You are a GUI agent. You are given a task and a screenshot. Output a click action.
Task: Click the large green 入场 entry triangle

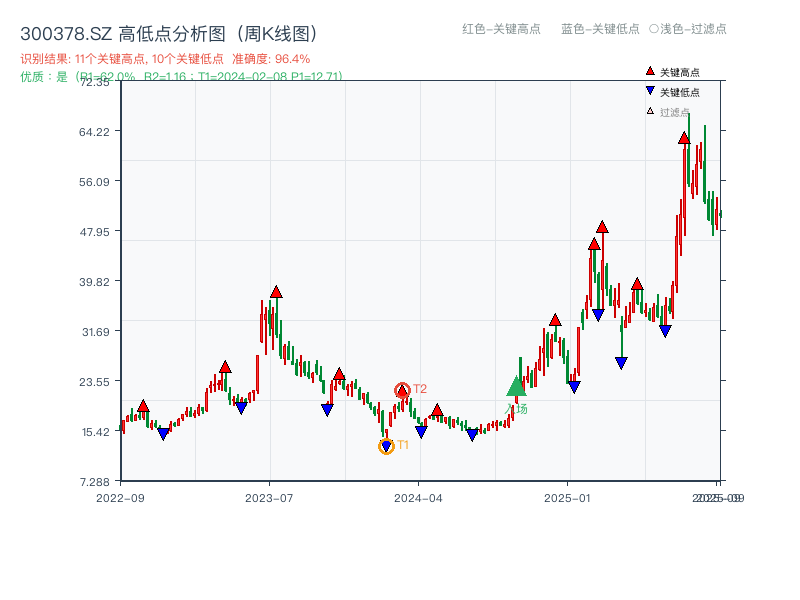[516, 386]
